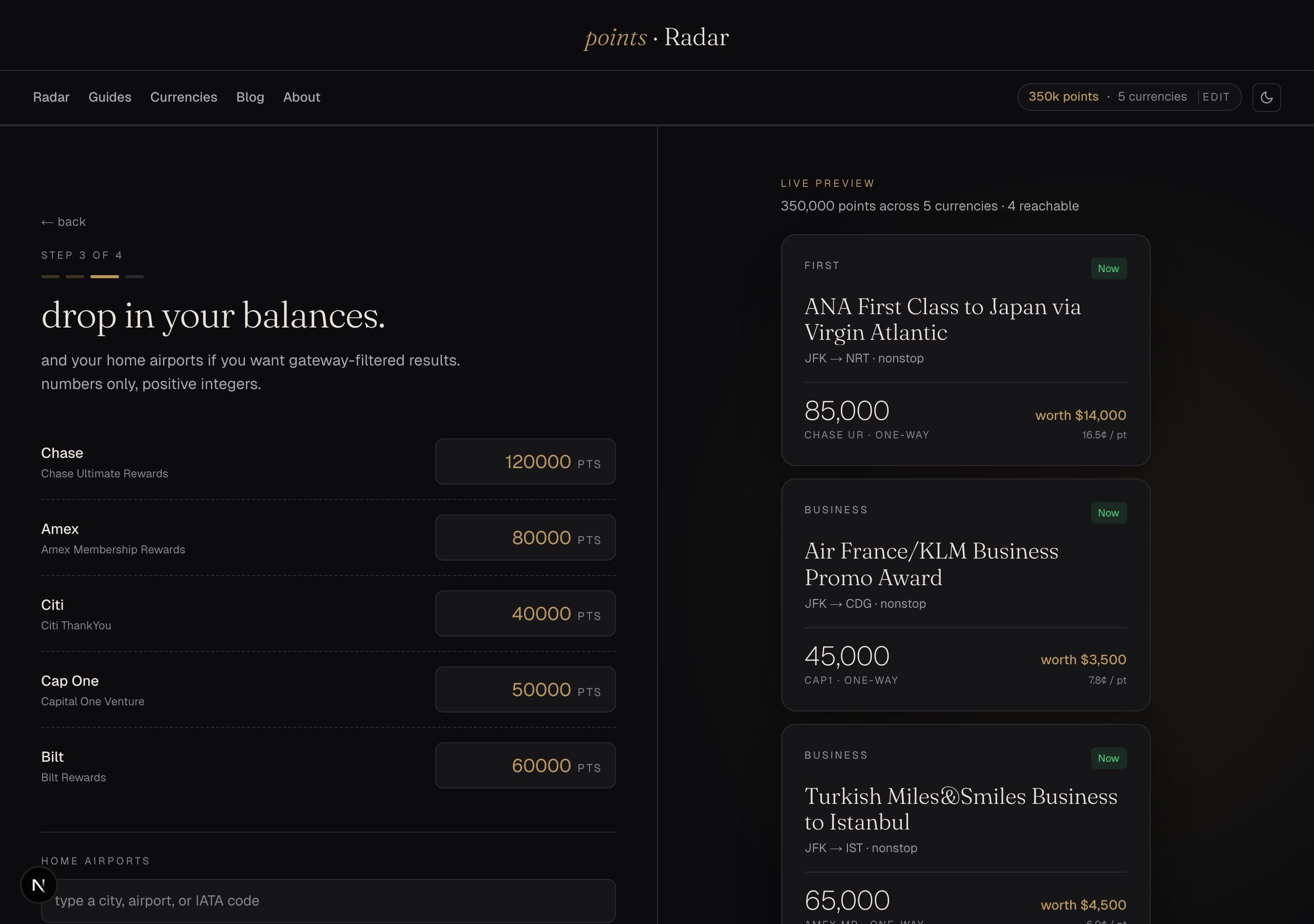Screen dimensions: 1314x924
Task: Click the Now badge on Air France card
Action: [x=1109, y=513]
